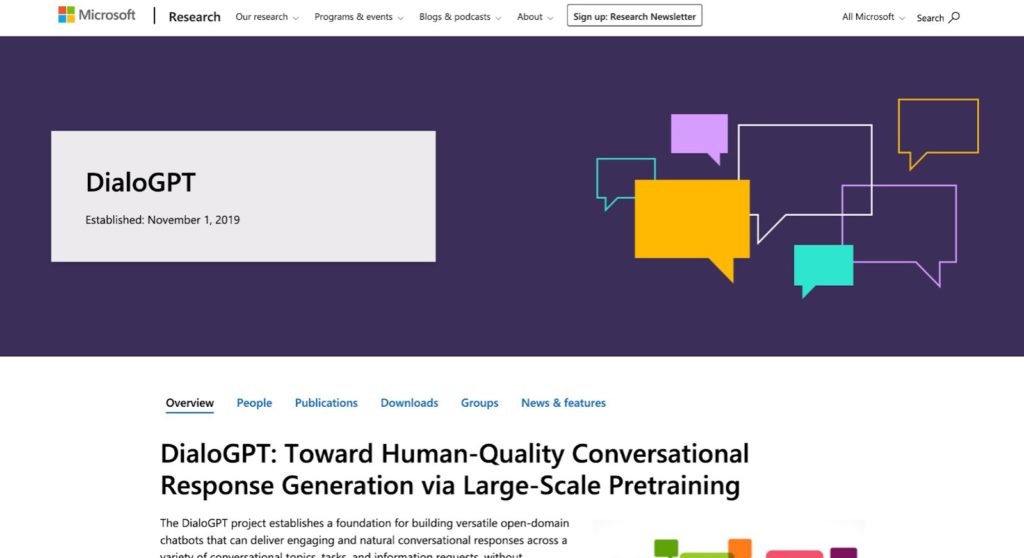The width and height of the screenshot is (1024, 558).
Task: Open the Publications tab
Action: coord(326,403)
